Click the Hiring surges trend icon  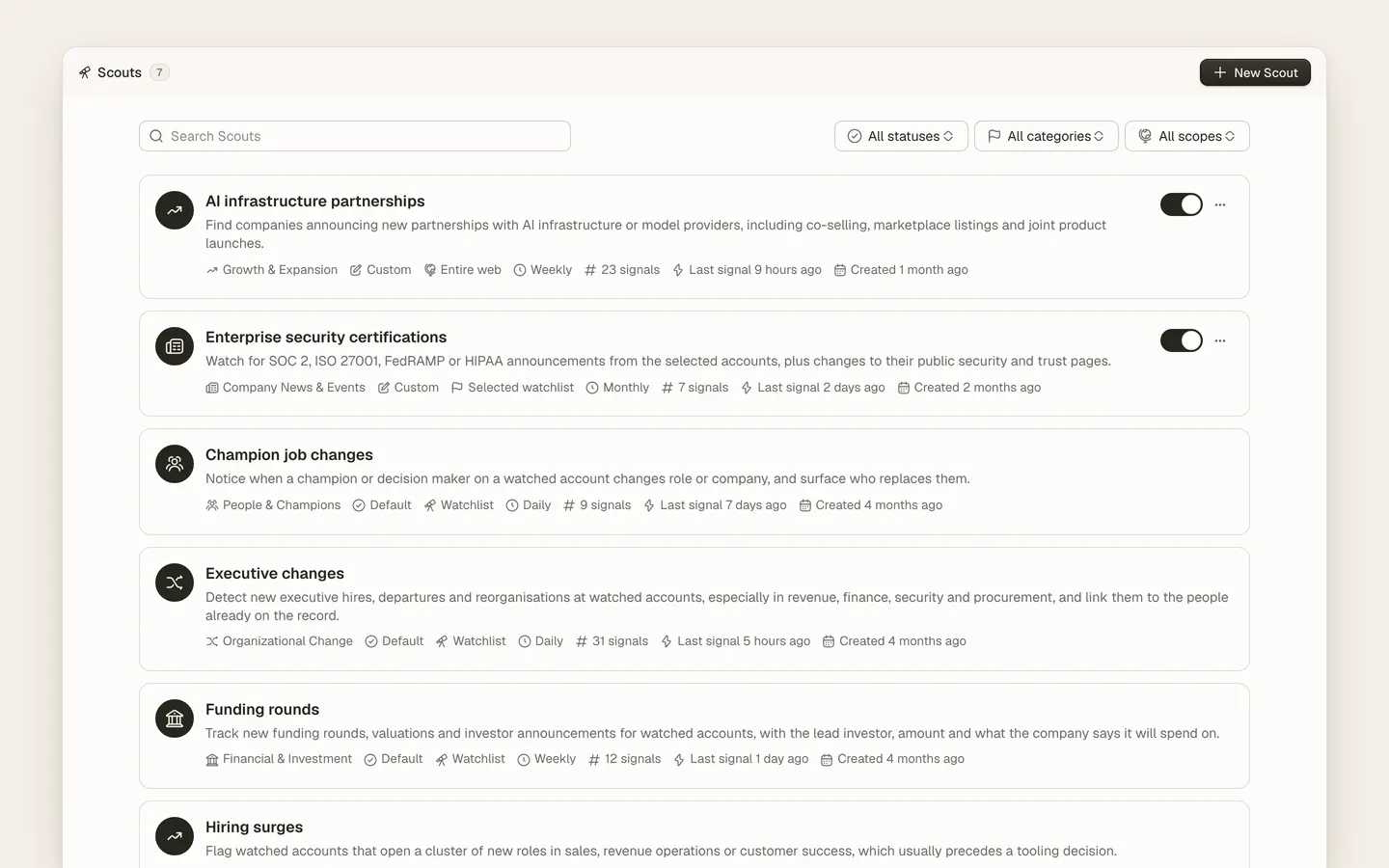click(175, 836)
